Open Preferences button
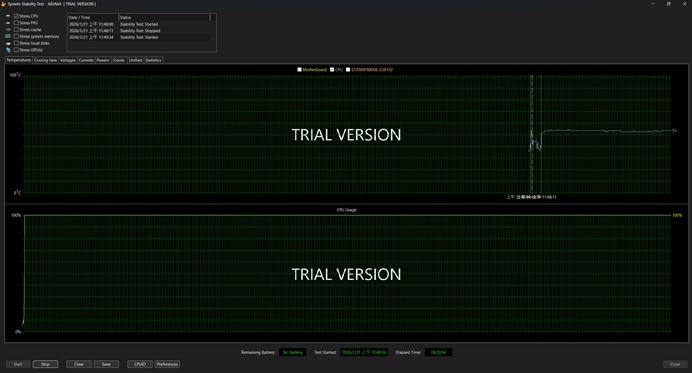The width and height of the screenshot is (692, 373). (167, 364)
